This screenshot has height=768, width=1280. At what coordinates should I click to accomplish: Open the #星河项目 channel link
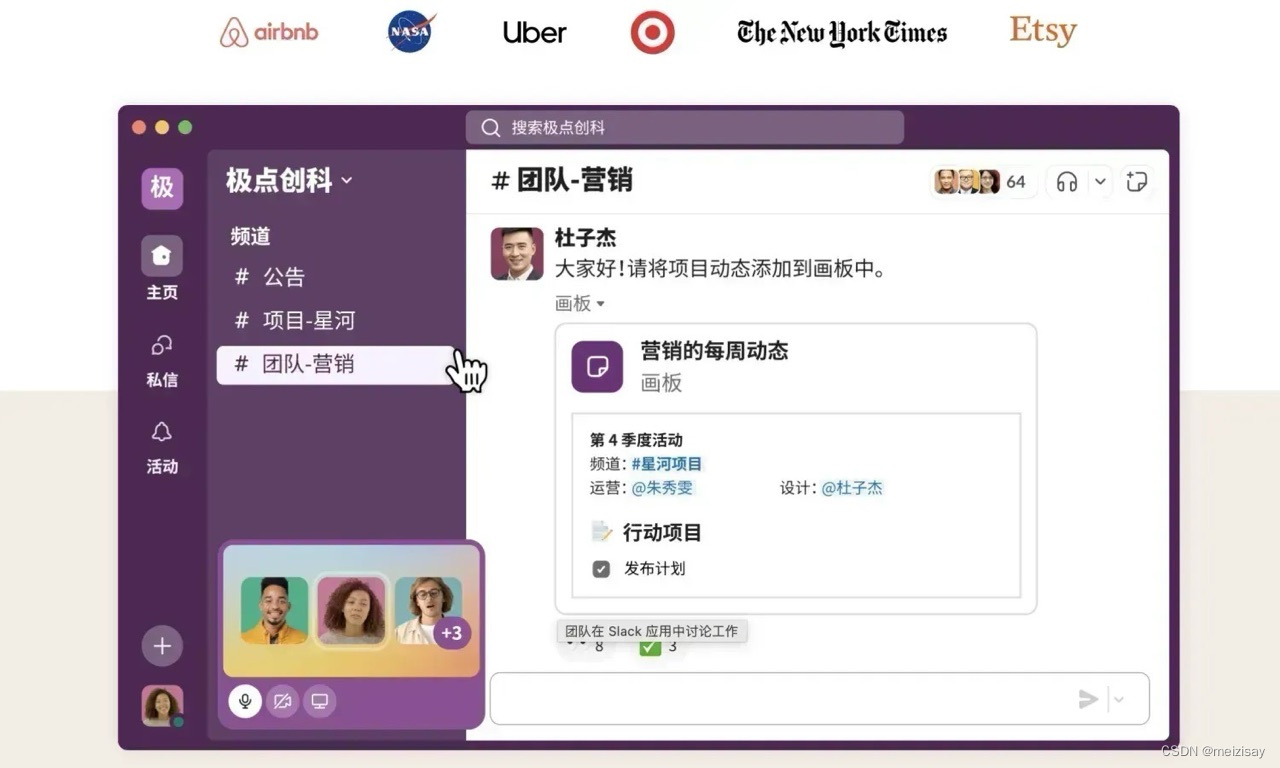click(667, 464)
